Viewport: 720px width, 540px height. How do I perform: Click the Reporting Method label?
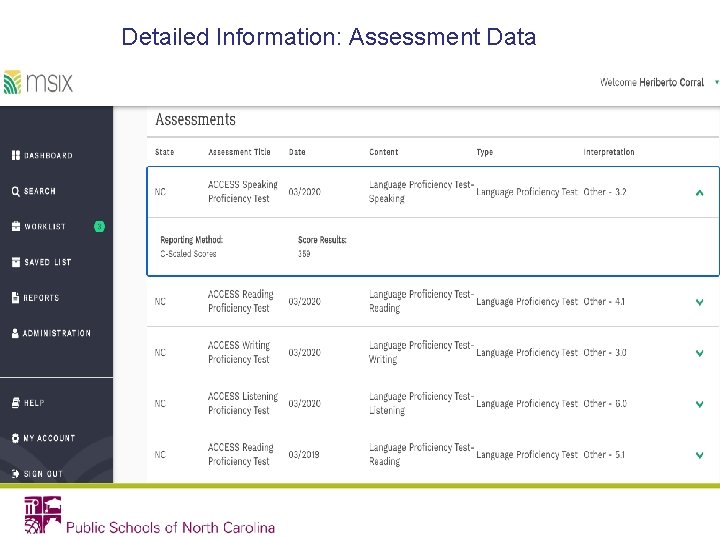191,240
